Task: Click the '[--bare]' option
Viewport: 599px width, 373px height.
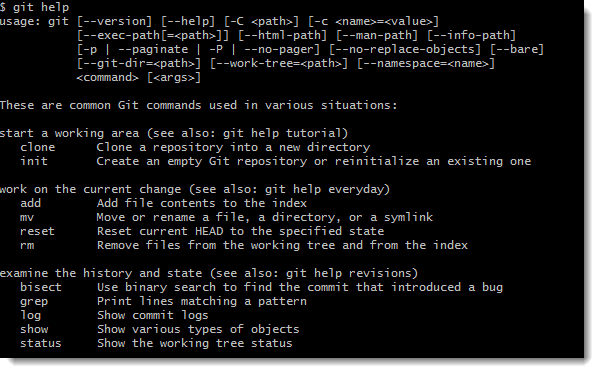Action: tap(516, 49)
